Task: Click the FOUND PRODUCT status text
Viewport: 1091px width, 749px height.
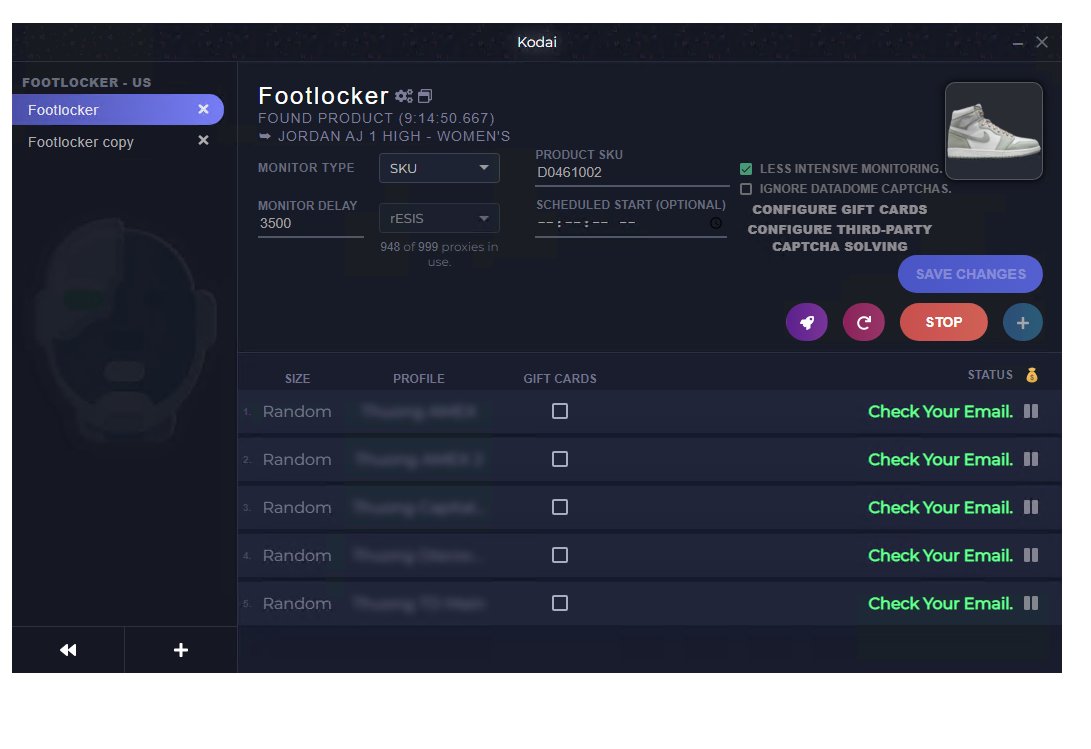Action: [376, 118]
